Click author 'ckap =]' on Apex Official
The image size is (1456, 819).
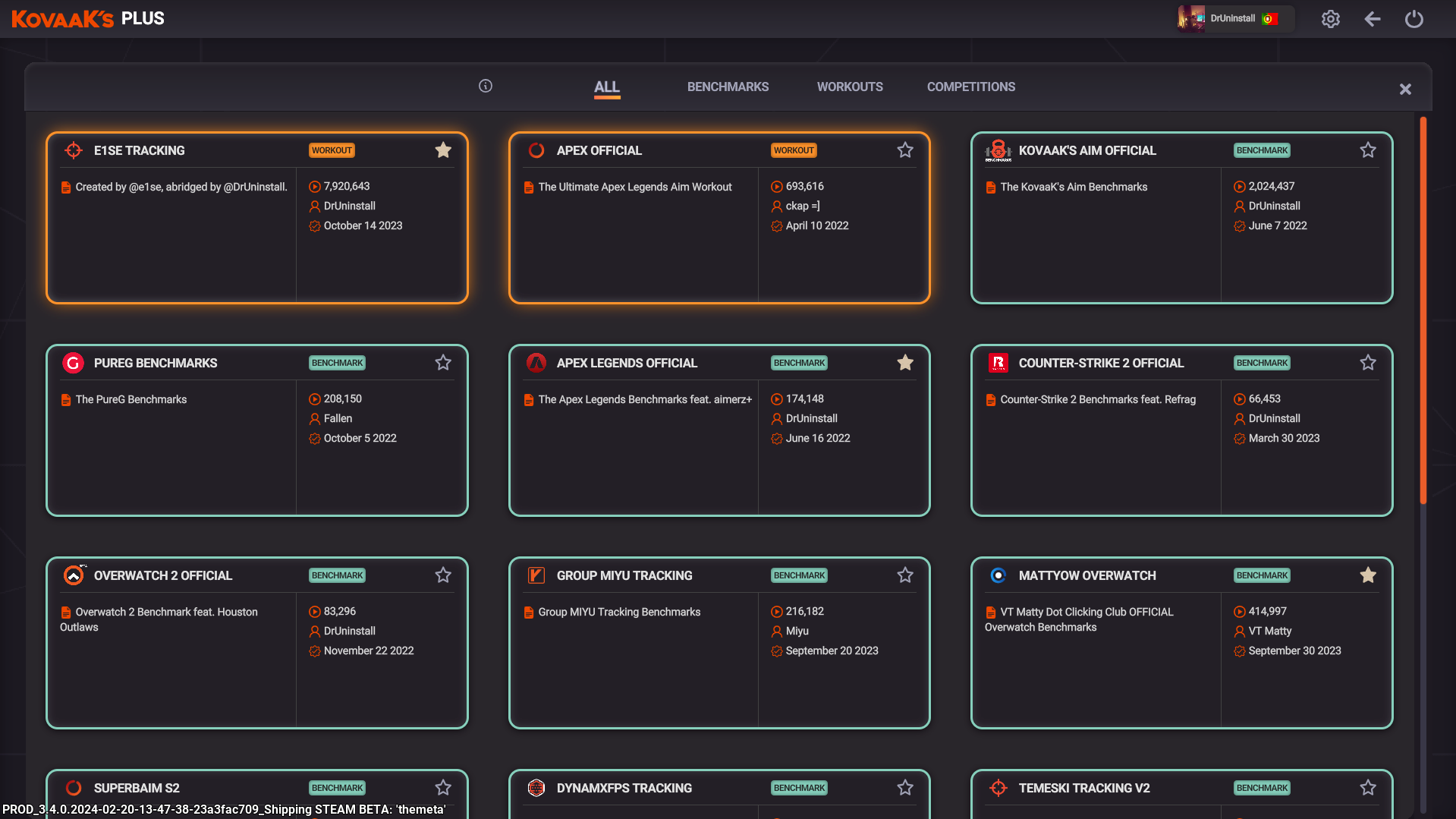(x=803, y=206)
